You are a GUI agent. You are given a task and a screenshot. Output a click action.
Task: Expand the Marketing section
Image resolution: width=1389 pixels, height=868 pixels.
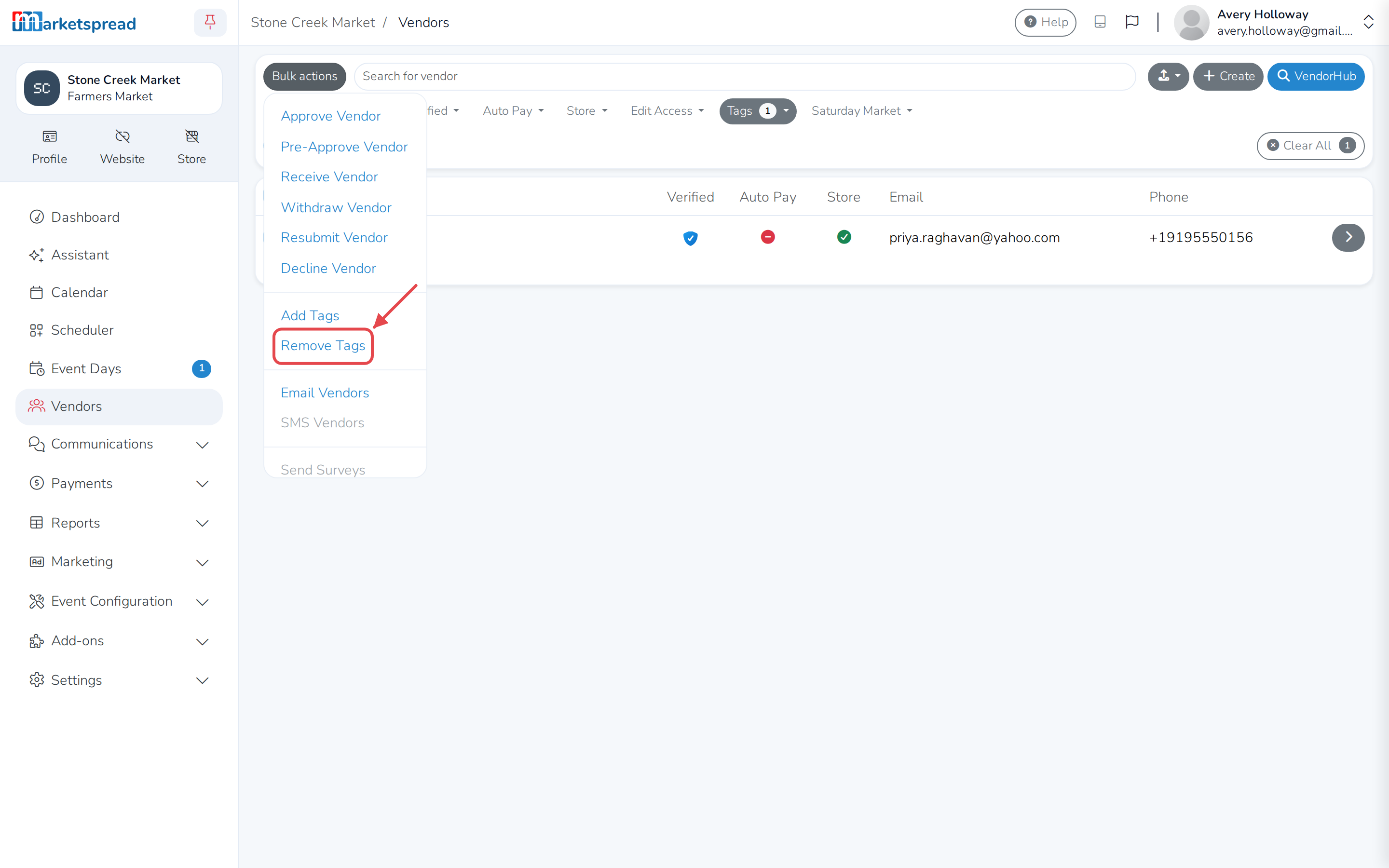[119, 562]
